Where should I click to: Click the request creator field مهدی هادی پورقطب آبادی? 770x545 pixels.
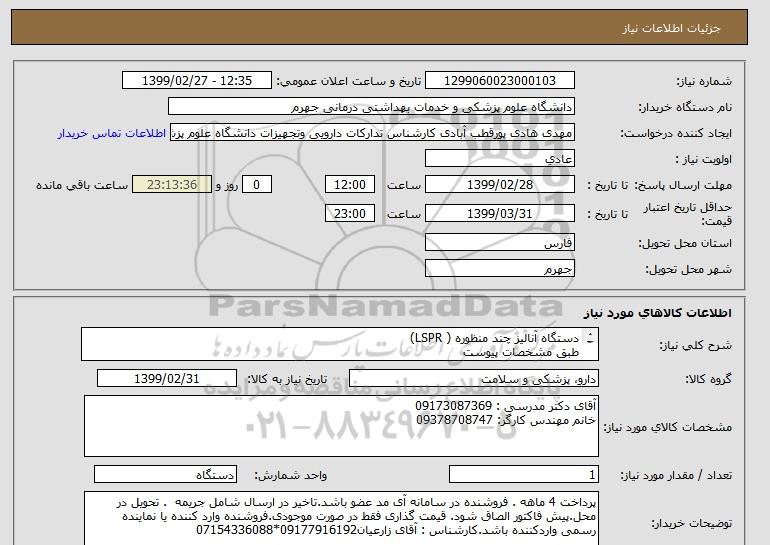[372, 133]
